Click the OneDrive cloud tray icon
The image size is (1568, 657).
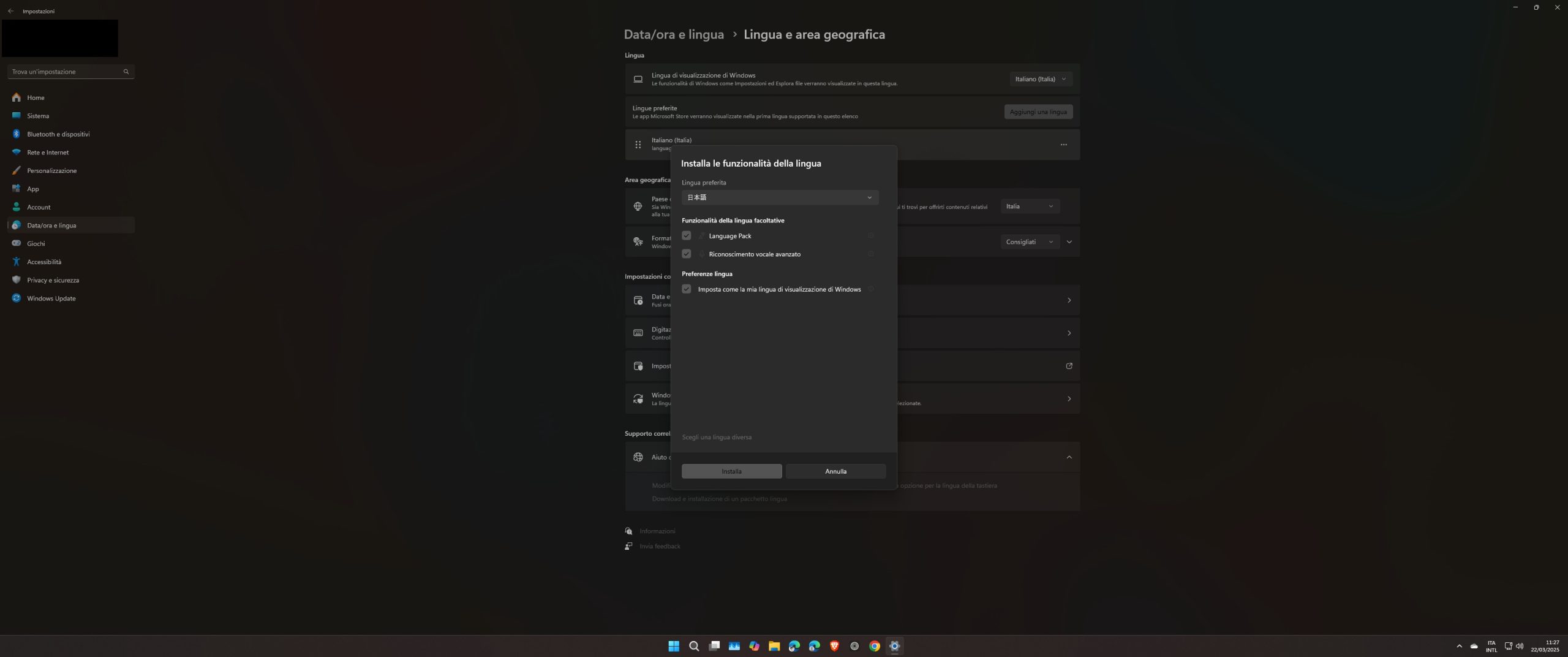[x=1474, y=646]
